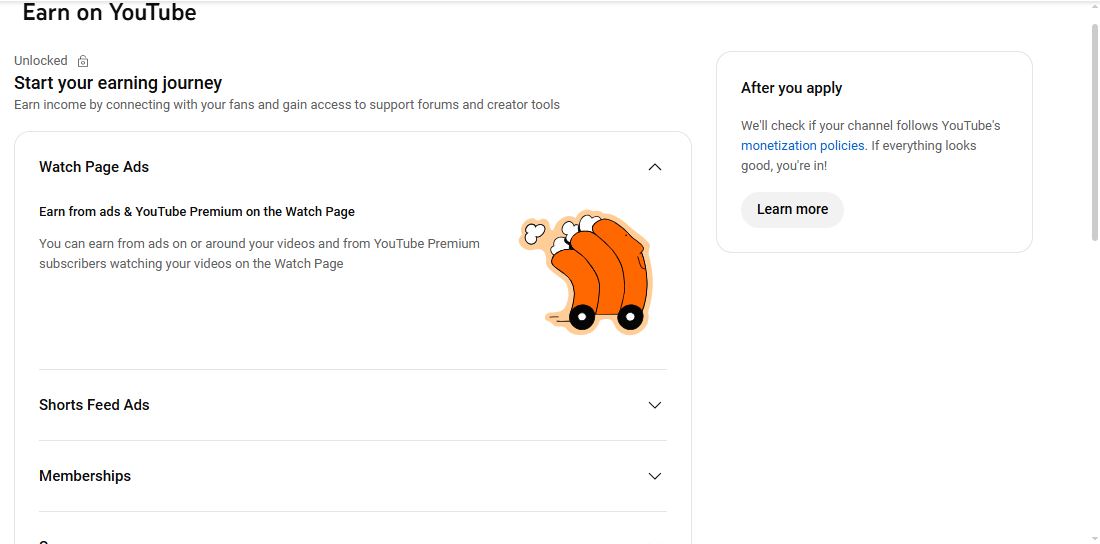Click the YouTube Premium subscribers description paragraph
This screenshot has width=1100, height=544.
coord(259,253)
